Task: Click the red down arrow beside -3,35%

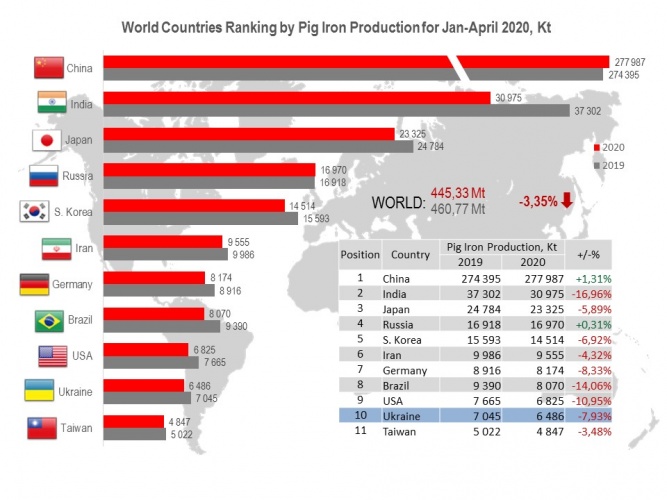Action: click(x=567, y=201)
